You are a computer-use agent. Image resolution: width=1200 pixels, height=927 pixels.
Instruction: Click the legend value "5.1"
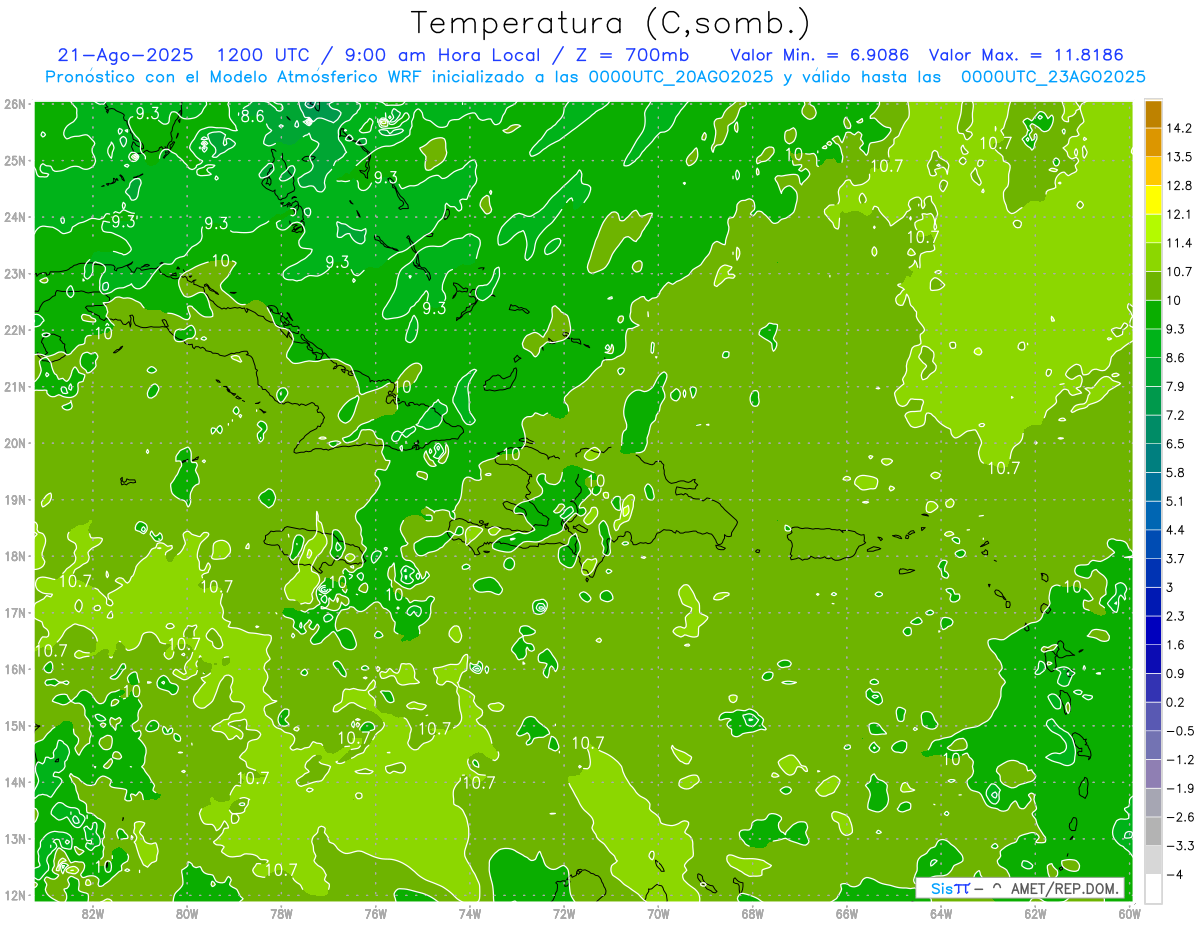[x=1176, y=501]
